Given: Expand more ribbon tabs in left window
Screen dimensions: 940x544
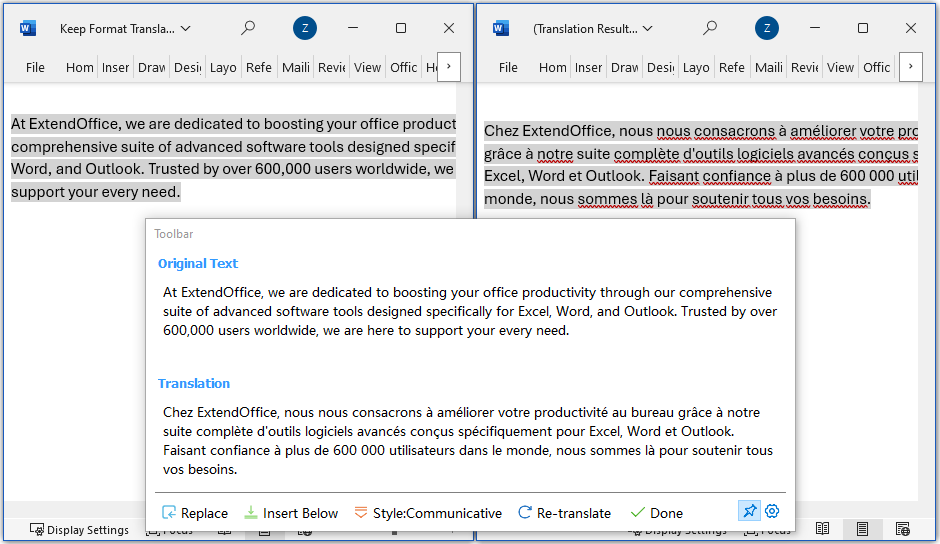Looking at the screenshot, I should [x=449, y=67].
